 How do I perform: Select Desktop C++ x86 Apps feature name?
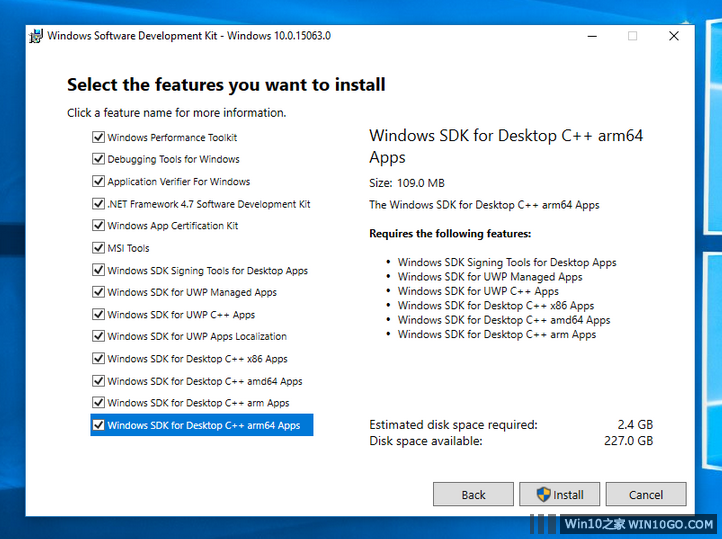tap(197, 359)
